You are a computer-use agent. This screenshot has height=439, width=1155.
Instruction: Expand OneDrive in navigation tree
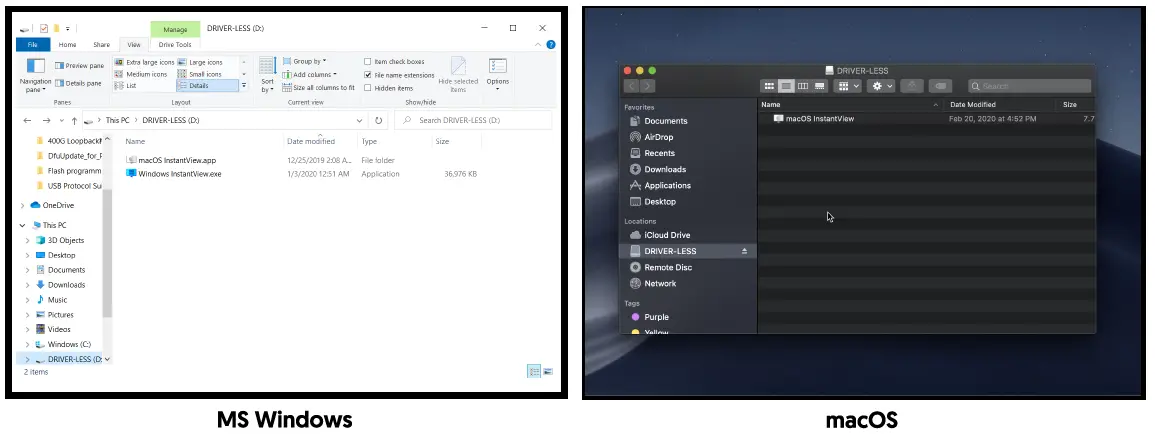[x=23, y=206]
